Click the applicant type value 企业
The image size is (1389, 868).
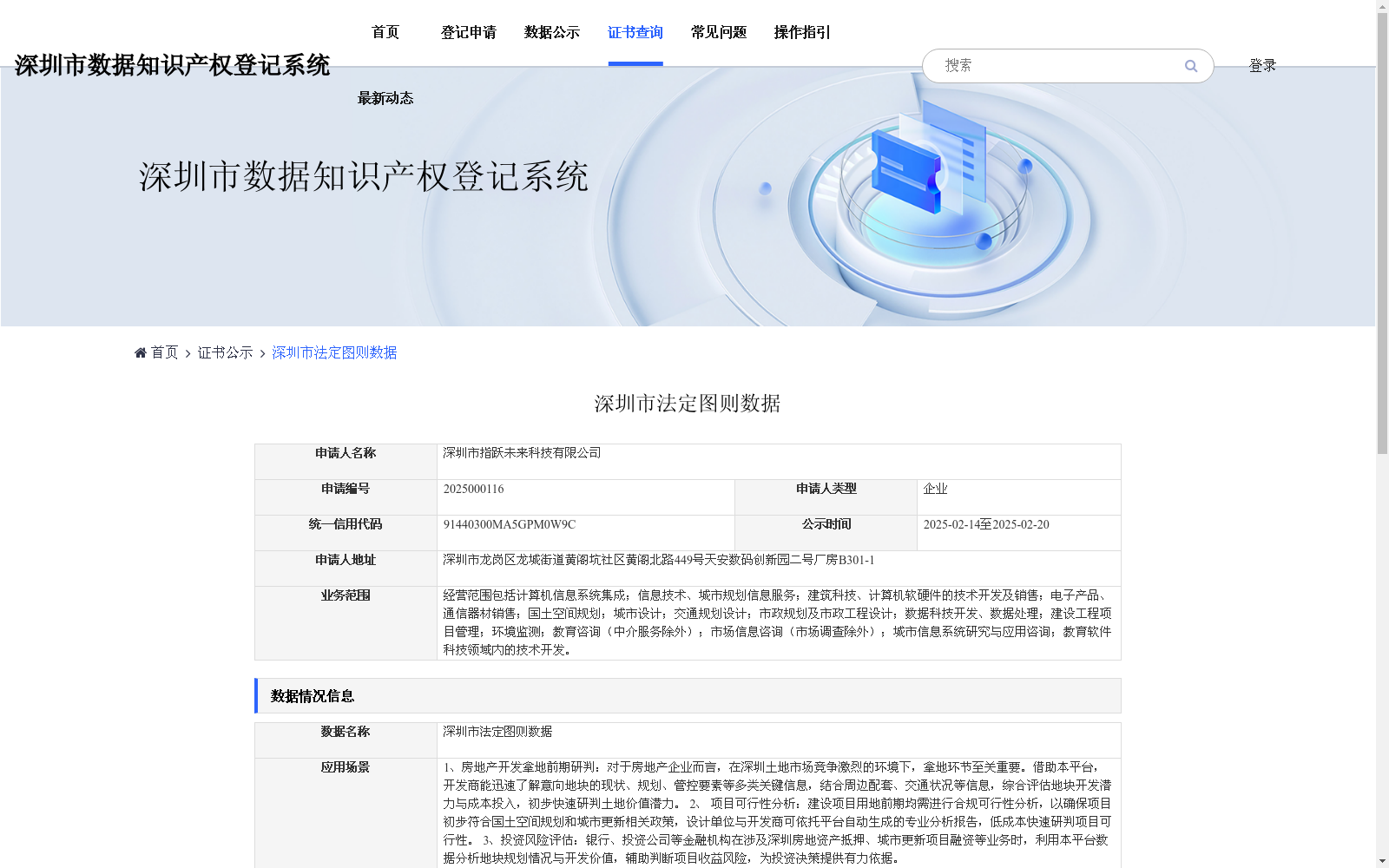click(x=935, y=489)
